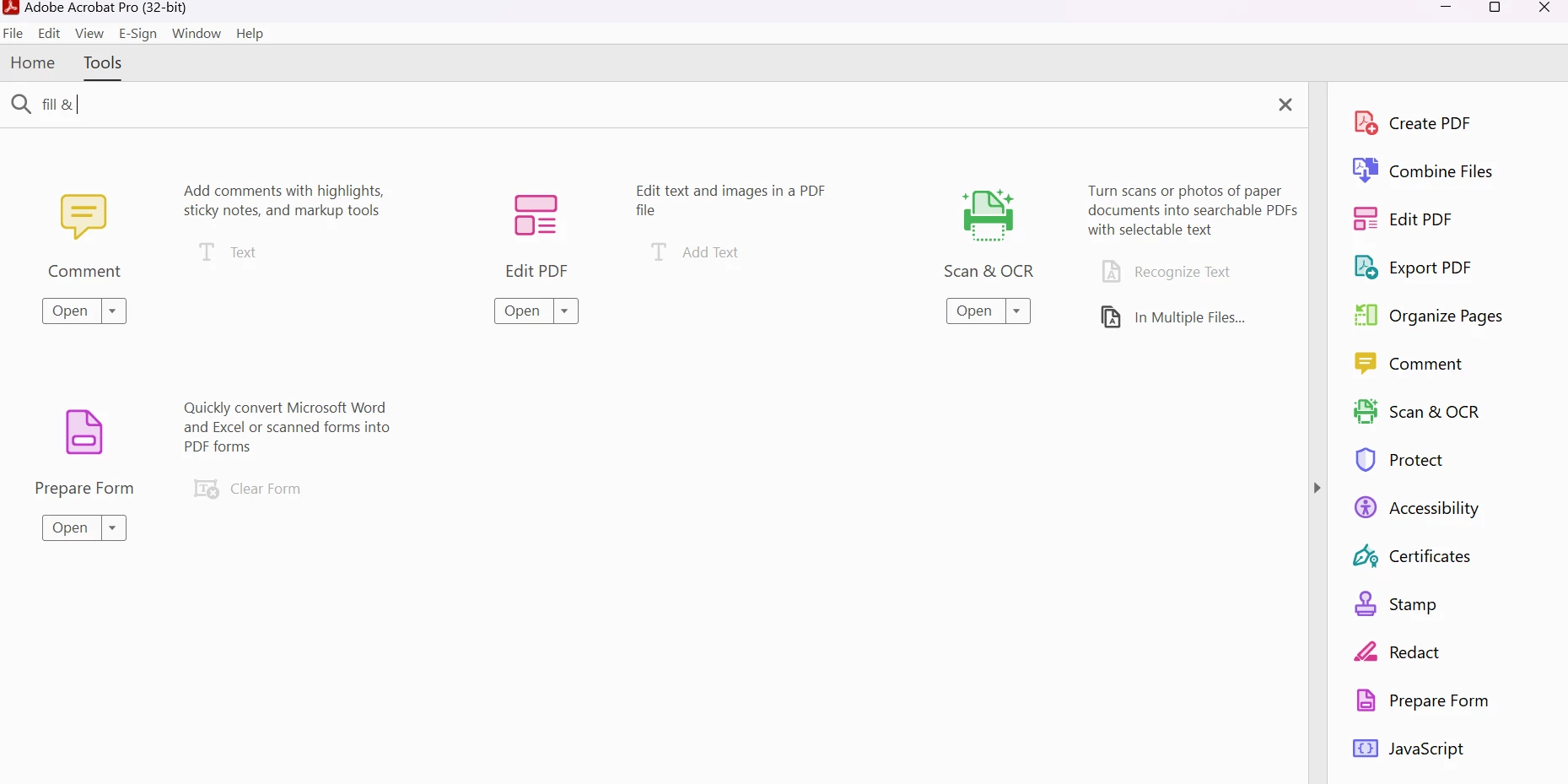Image resolution: width=1568 pixels, height=784 pixels.
Task: Open the Window menu
Action: (x=197, y=34)
